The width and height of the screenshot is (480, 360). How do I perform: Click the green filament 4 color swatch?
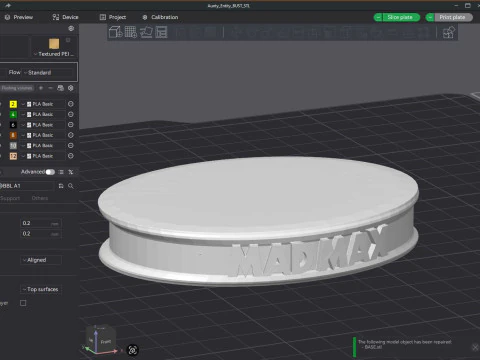(13, 114)
